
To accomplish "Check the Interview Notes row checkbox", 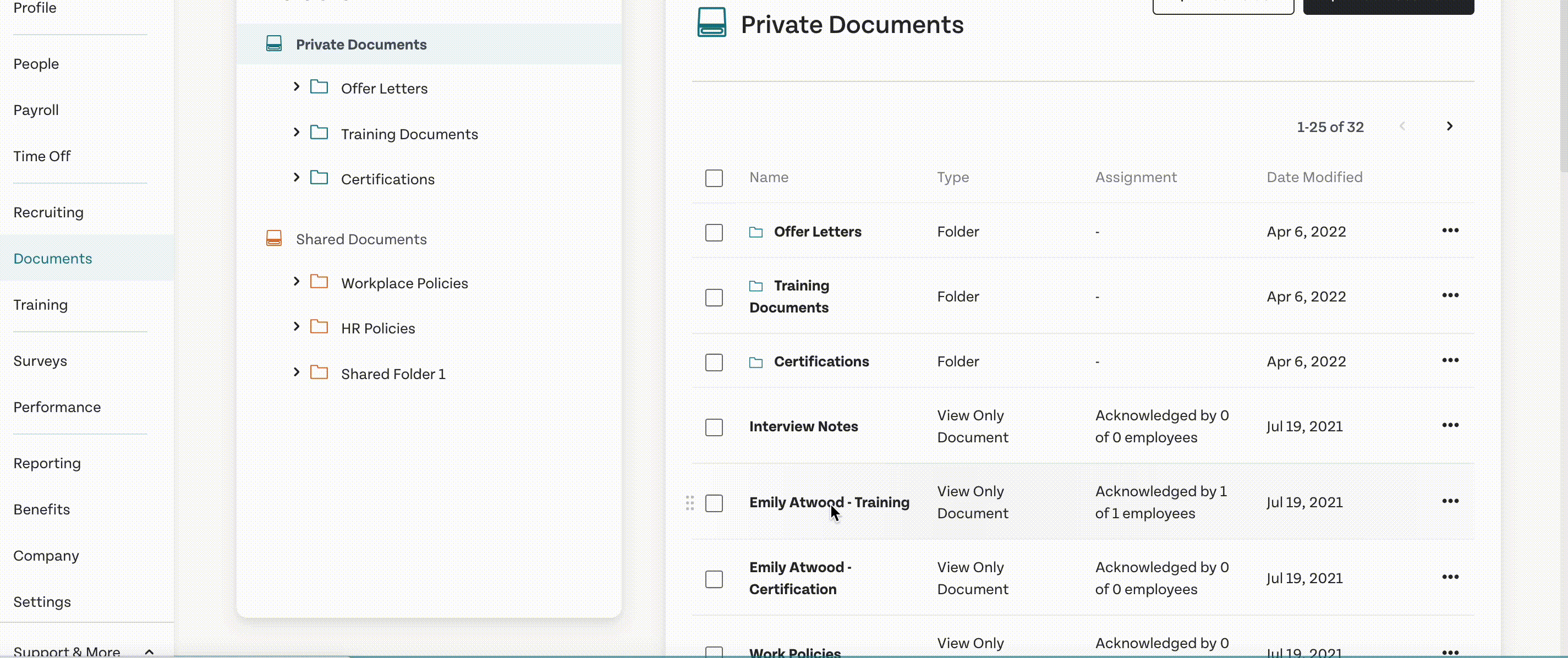I will (x=714, y=427).
